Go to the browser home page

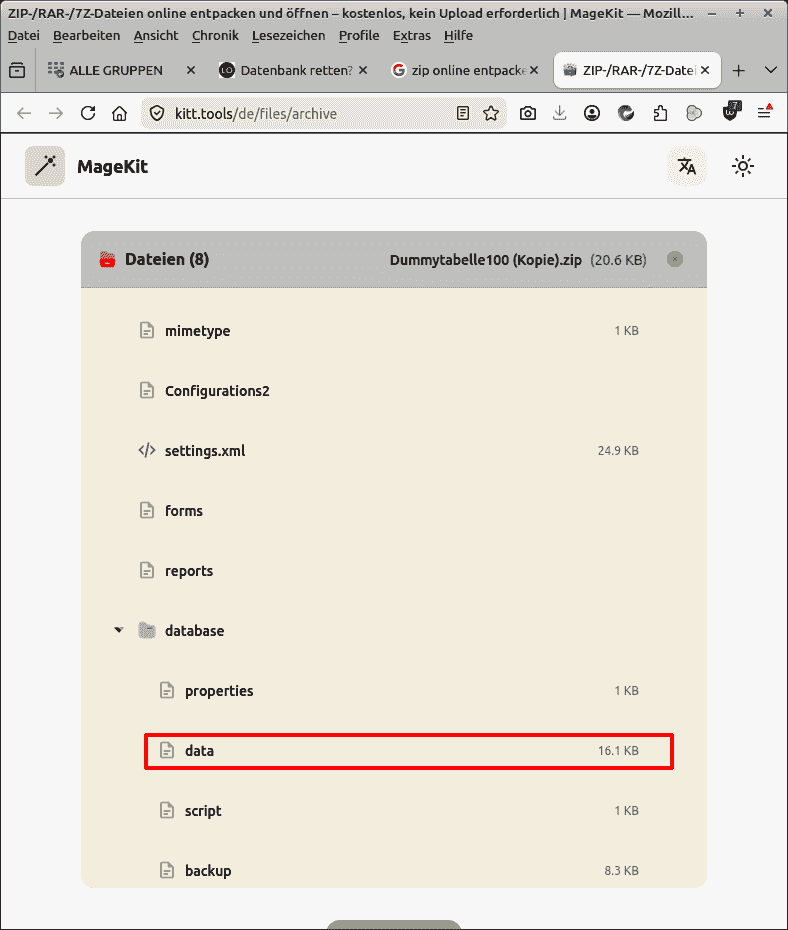(120, 113)
